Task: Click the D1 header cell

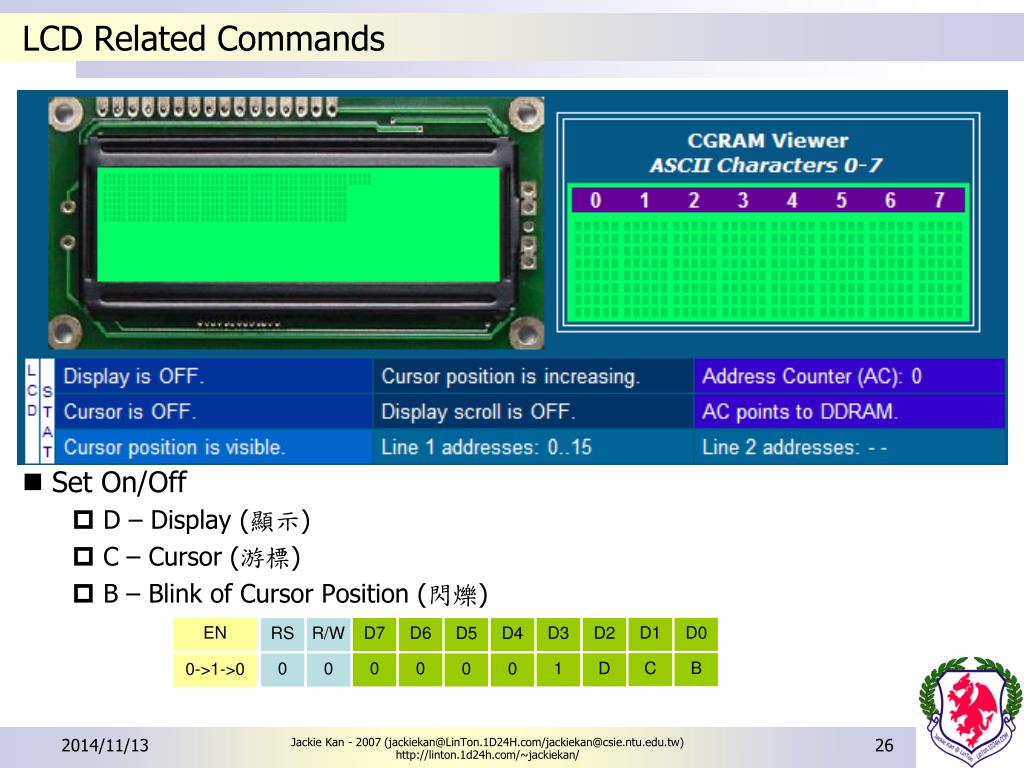Action: [x=650, y=633]
